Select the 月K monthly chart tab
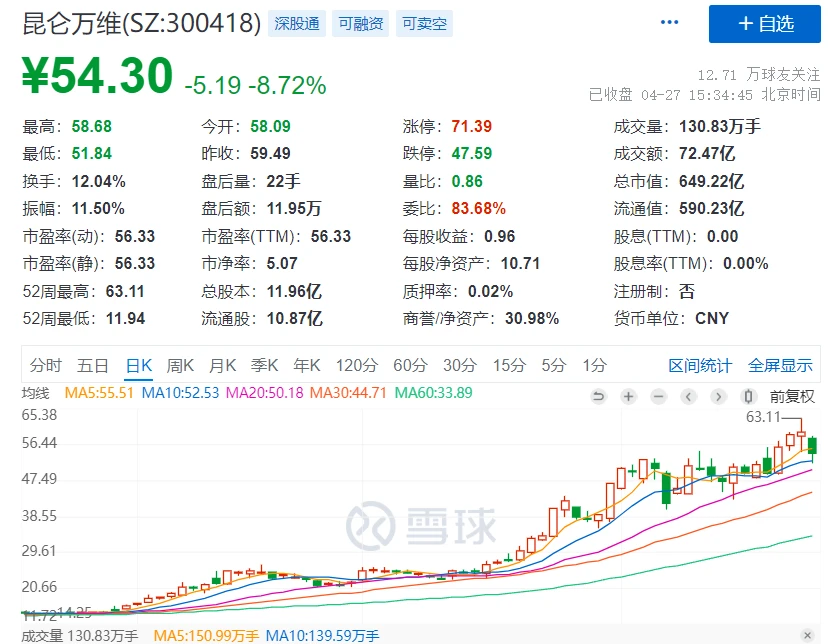 click(223, 365)
